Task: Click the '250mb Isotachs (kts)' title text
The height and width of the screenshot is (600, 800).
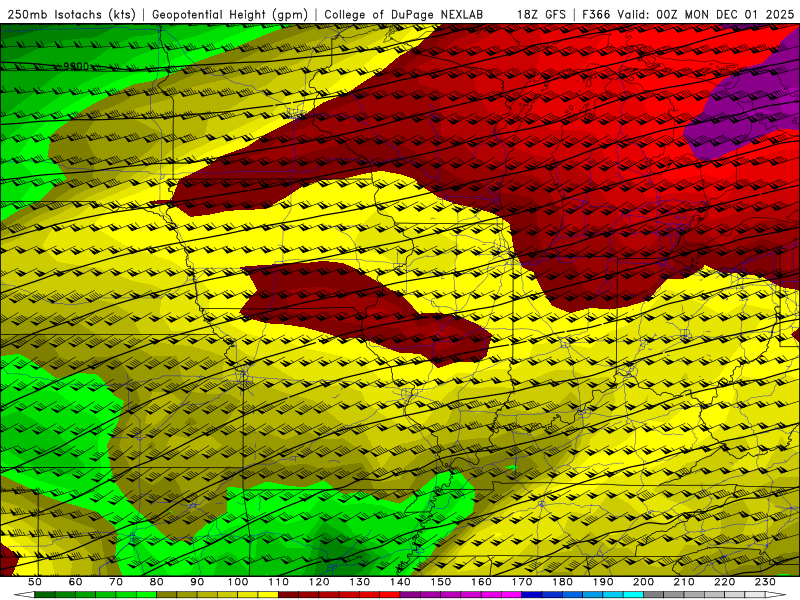Action: [x=71, y=15]
